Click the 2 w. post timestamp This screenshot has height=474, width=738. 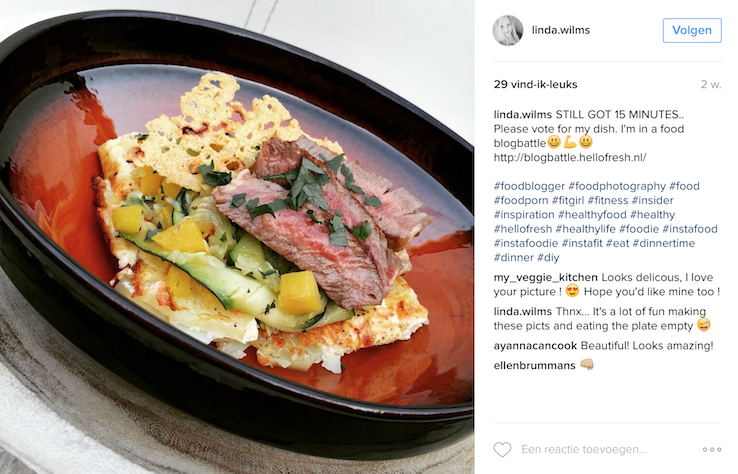coord(711,84)
